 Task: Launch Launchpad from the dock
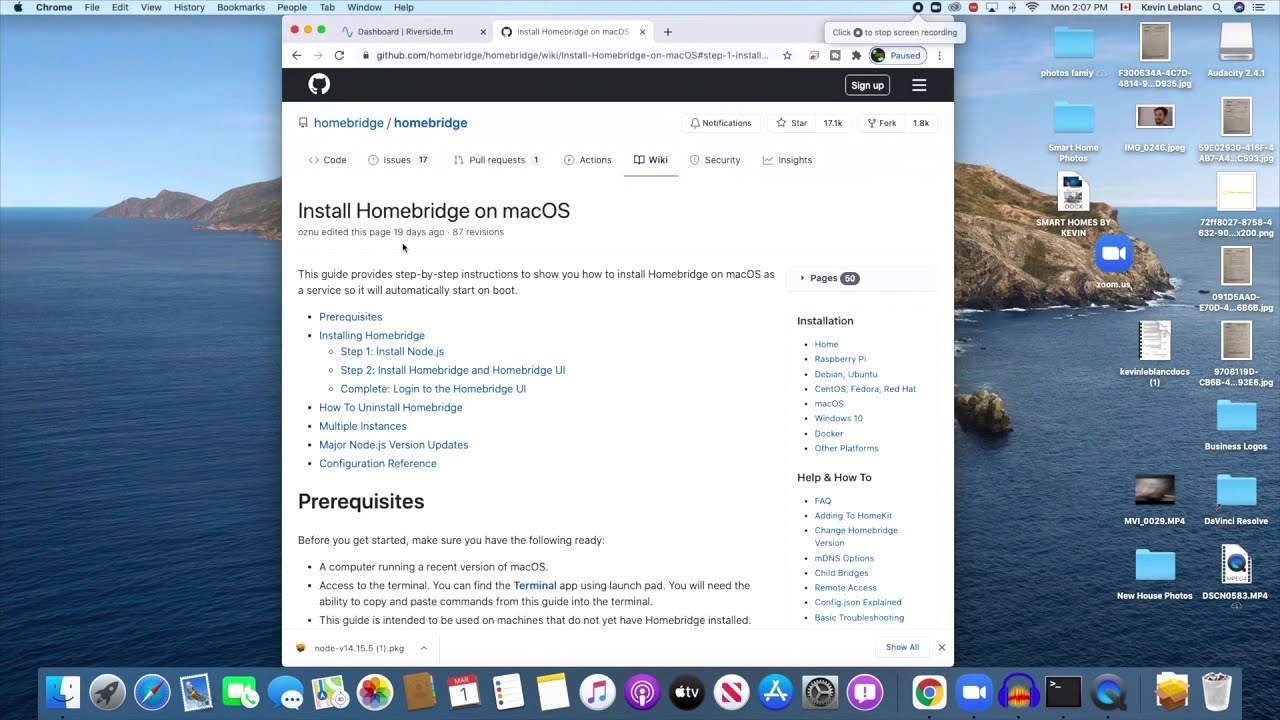pos(108,692)
